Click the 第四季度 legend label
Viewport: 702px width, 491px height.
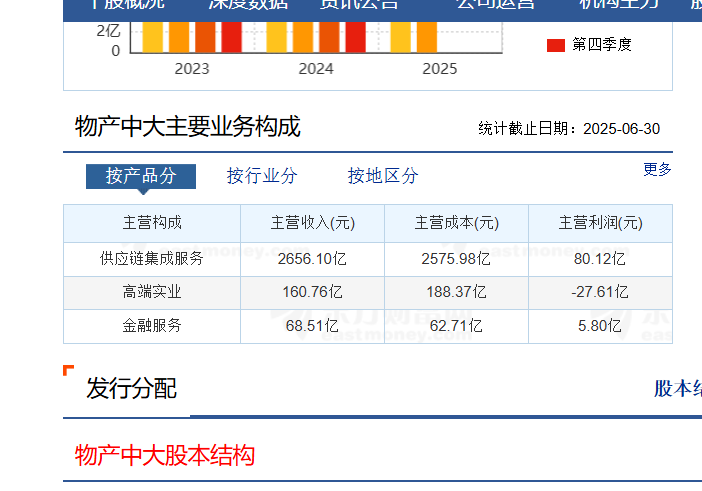click(602, 44)
